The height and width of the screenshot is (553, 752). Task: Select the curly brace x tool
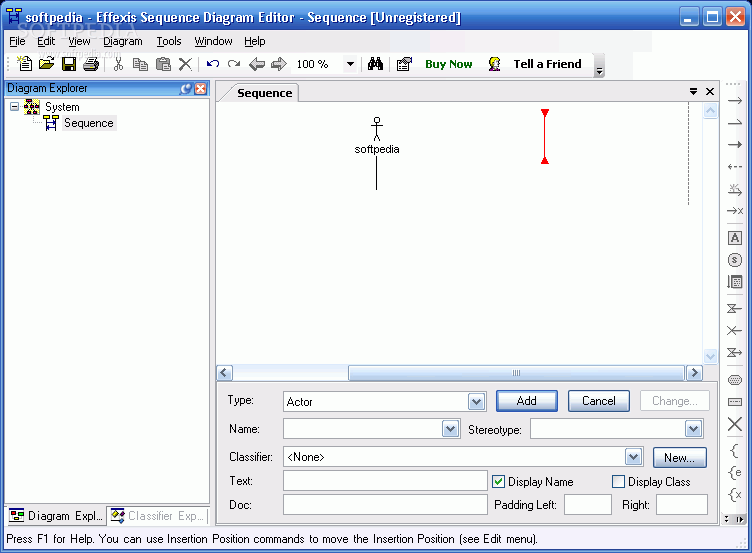click(734, 494)
